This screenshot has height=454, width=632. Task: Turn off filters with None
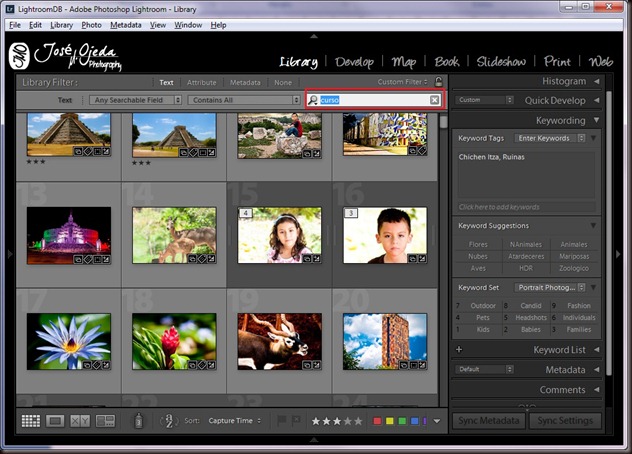tap(283, 82)
